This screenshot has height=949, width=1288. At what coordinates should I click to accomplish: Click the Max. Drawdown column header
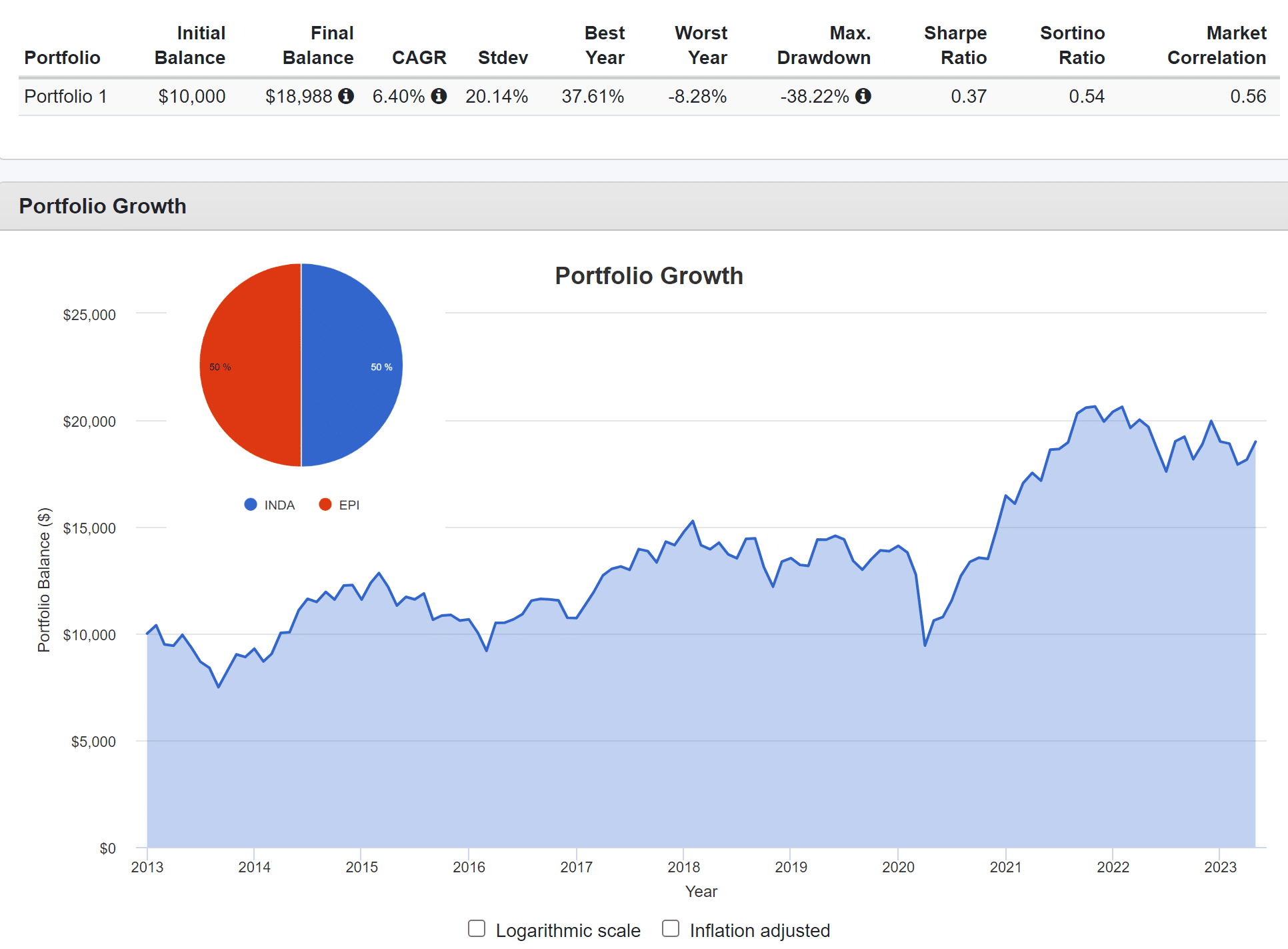(824, 45)
